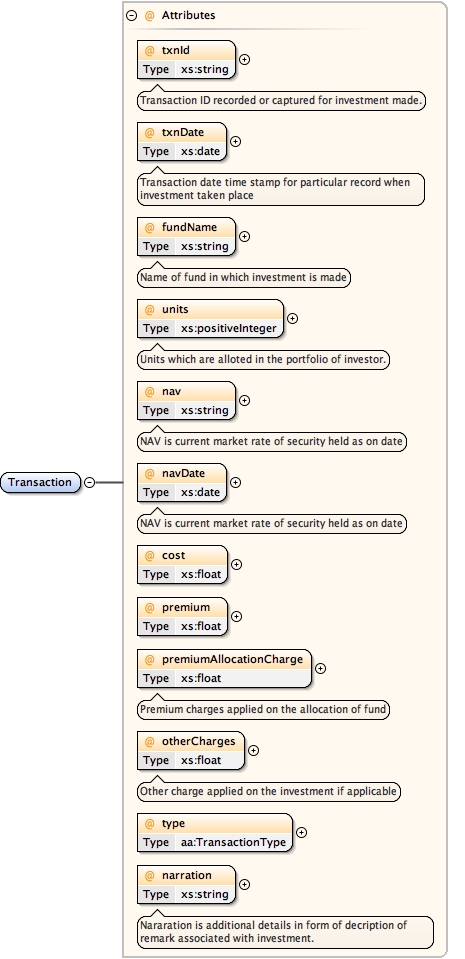Screen dimensions: 465x959
Task: Click the plus icon beside type attribute
Action: 301,832
